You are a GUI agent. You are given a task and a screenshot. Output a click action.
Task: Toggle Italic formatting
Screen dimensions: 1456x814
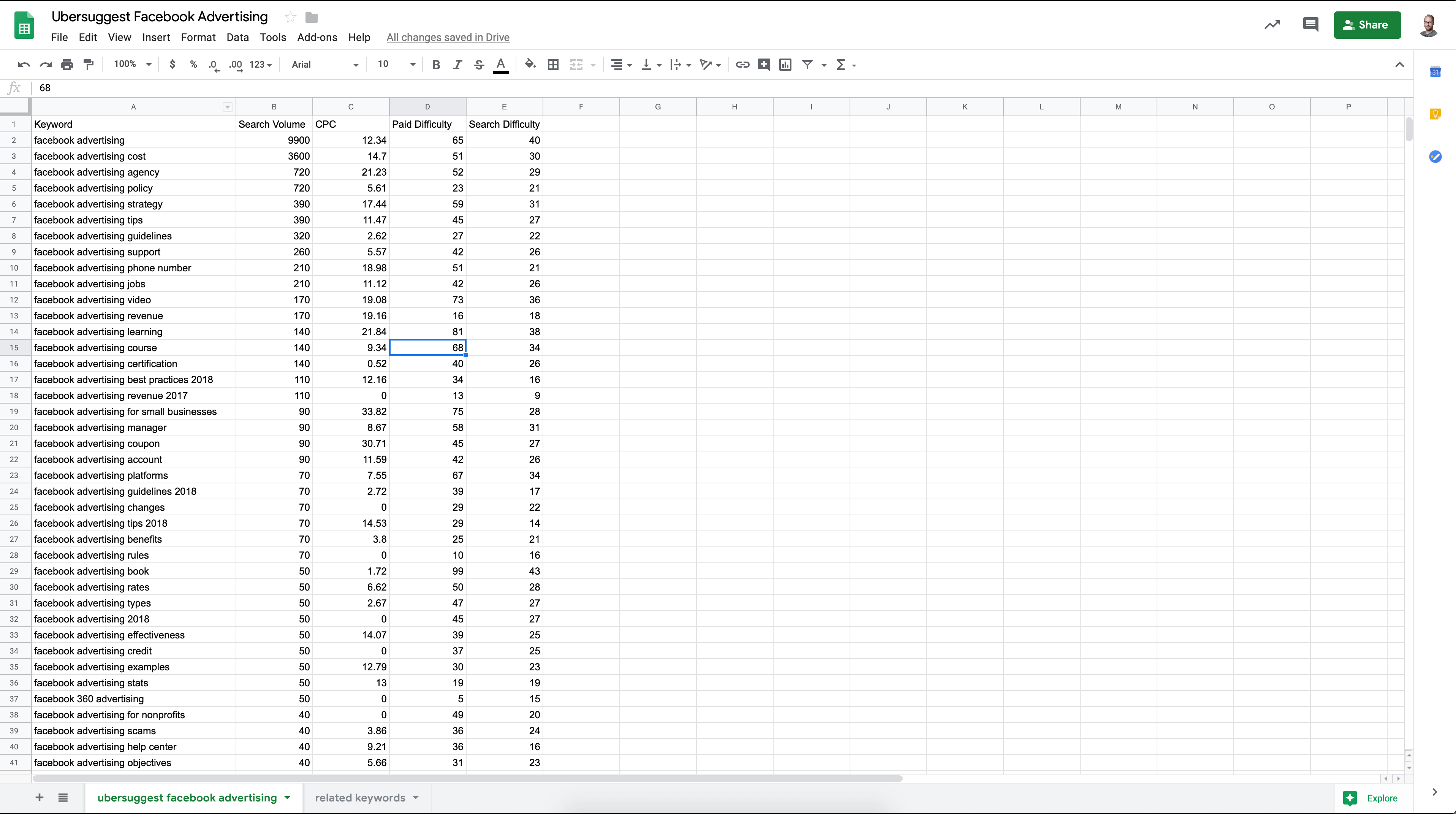pos(457,65)
